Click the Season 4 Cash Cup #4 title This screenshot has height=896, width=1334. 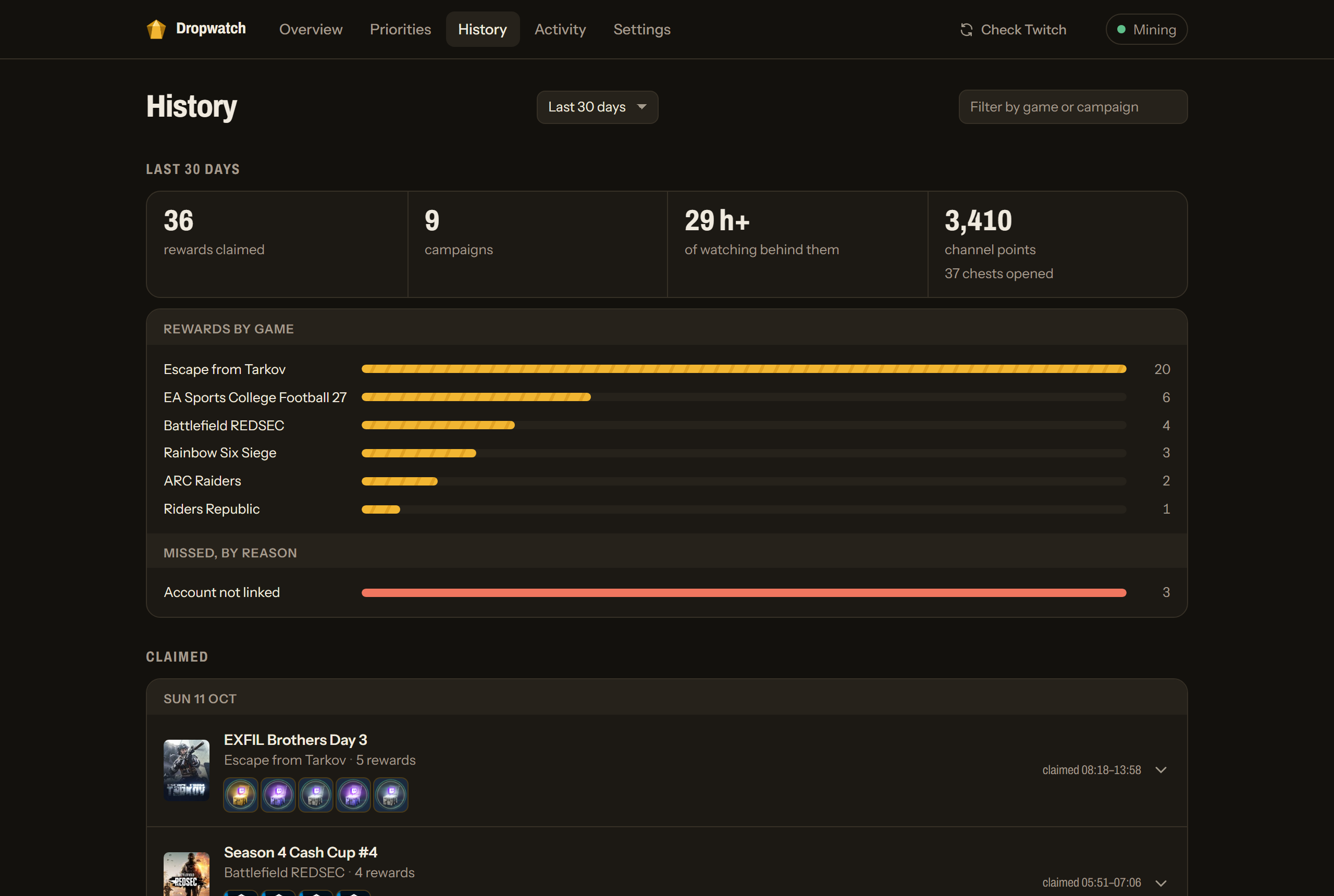point(301,852)
